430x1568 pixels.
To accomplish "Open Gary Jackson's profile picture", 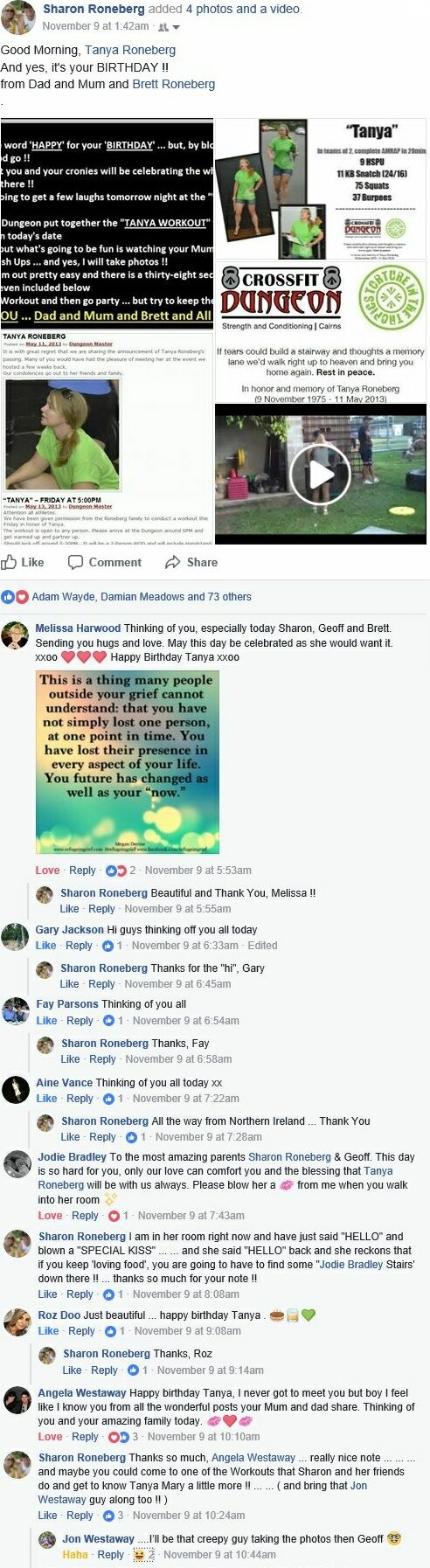I will point(15,937).
